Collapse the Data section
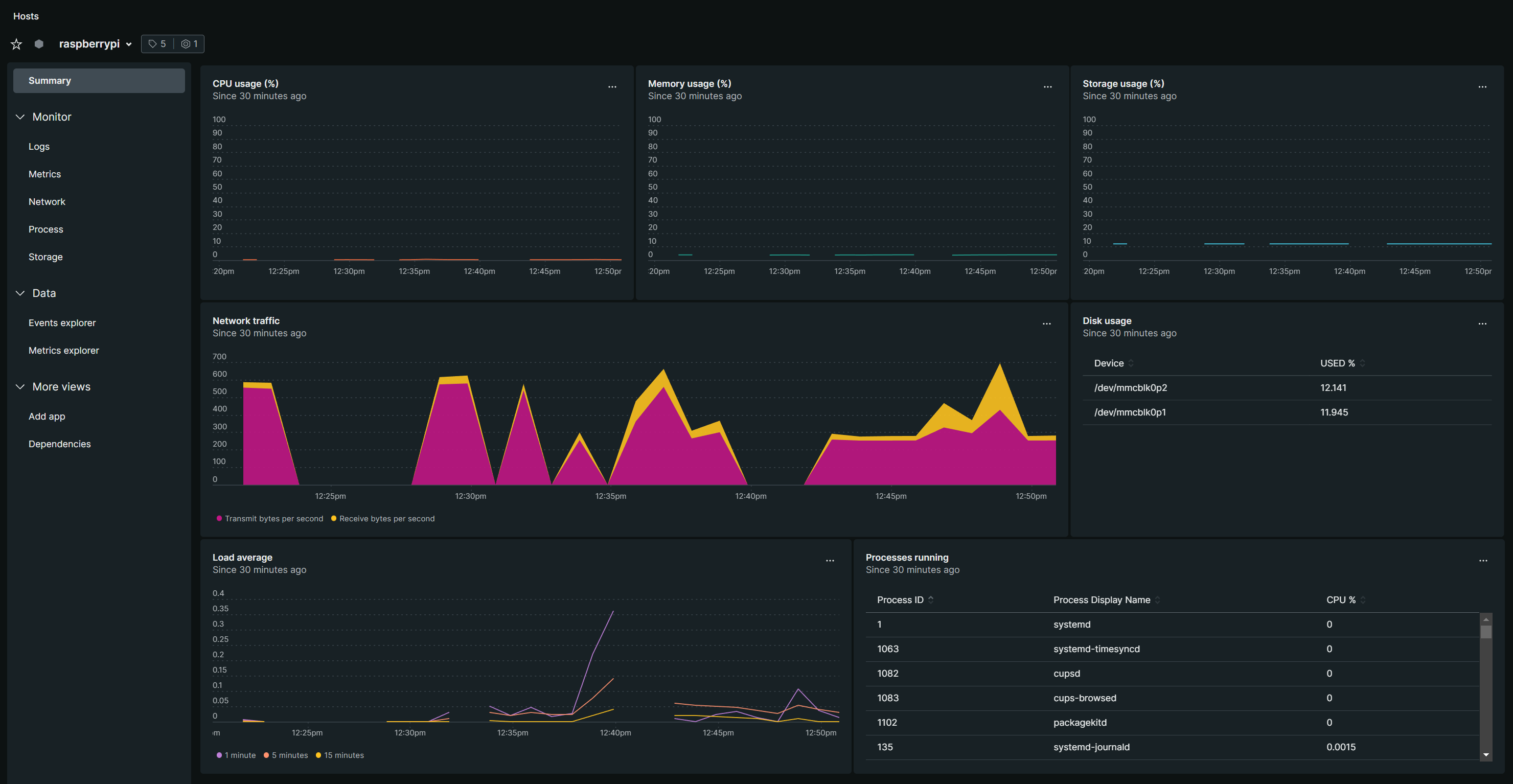The image size is (1513, 784). tap(20, 293)
